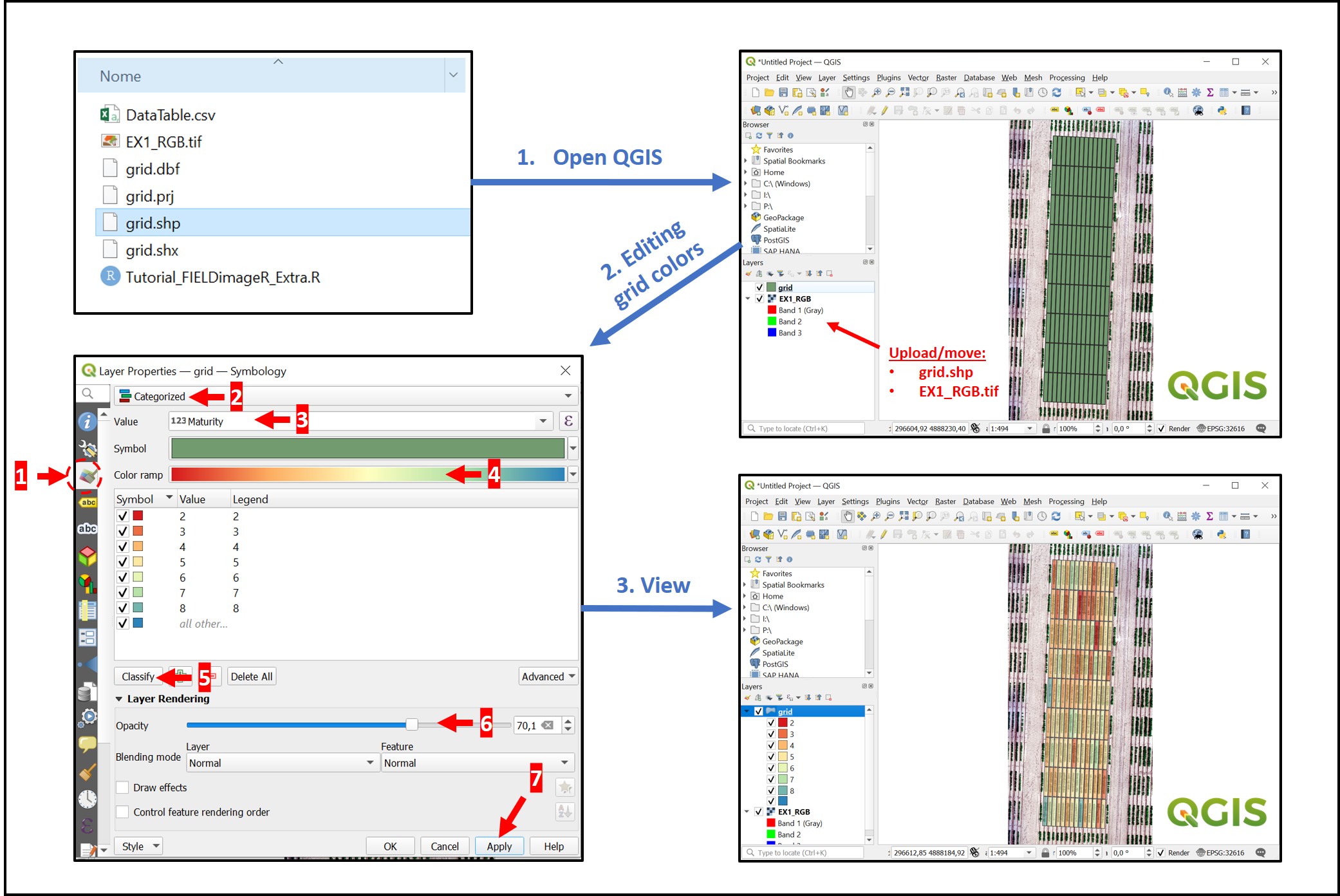Viewport: 1340px width, 896px height.
Task: Open Raster menu in upper QGIS window
Action: pos(945,78)
